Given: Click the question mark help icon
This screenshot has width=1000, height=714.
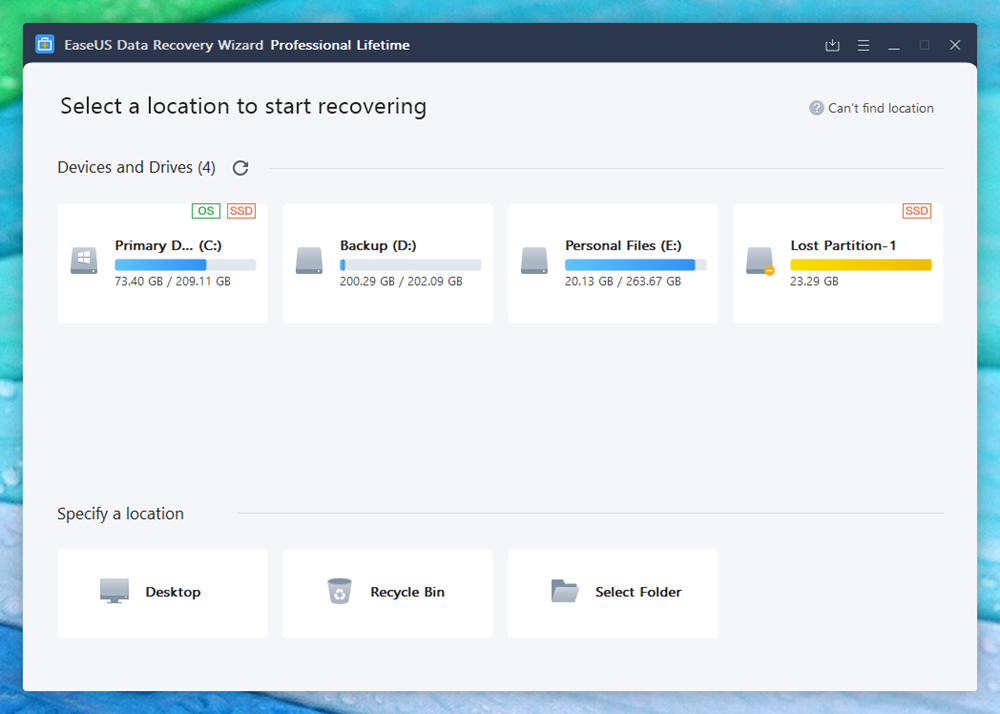Looking at the screenshot, I should (816, 108).
